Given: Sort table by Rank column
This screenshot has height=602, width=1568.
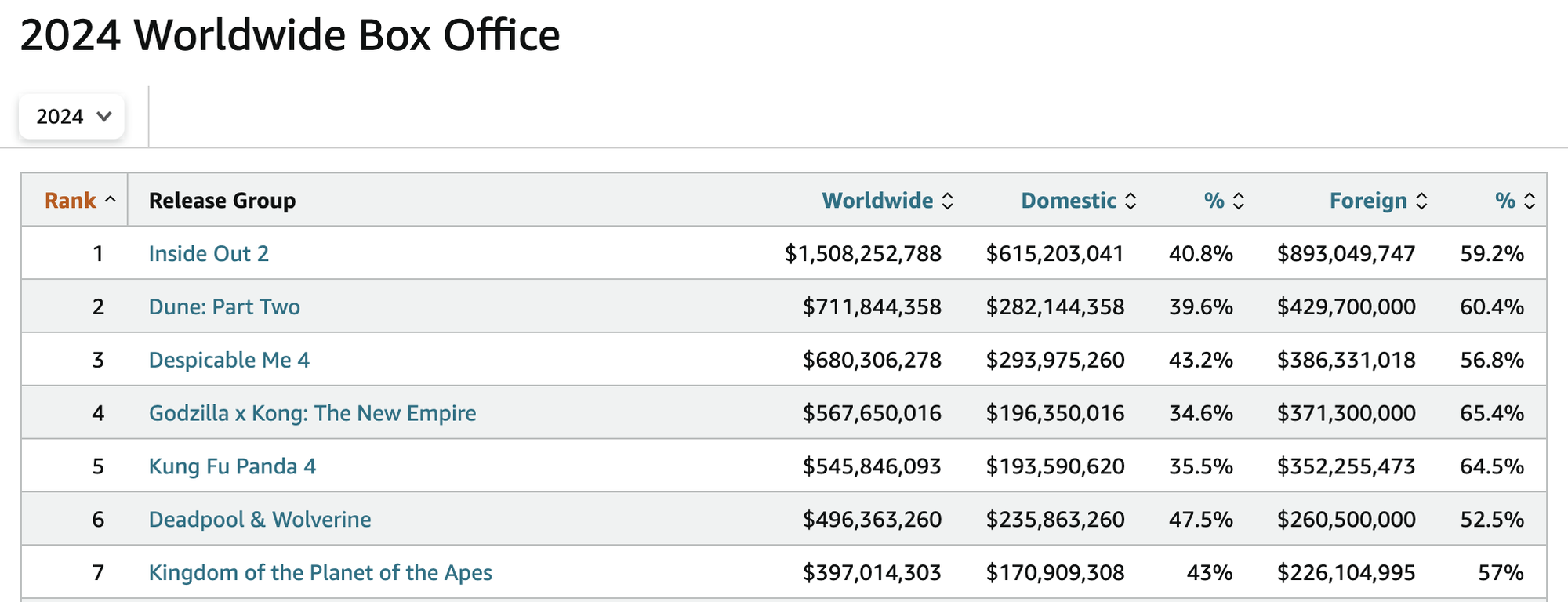Looking at the screenshot, I should coord(80,201).
